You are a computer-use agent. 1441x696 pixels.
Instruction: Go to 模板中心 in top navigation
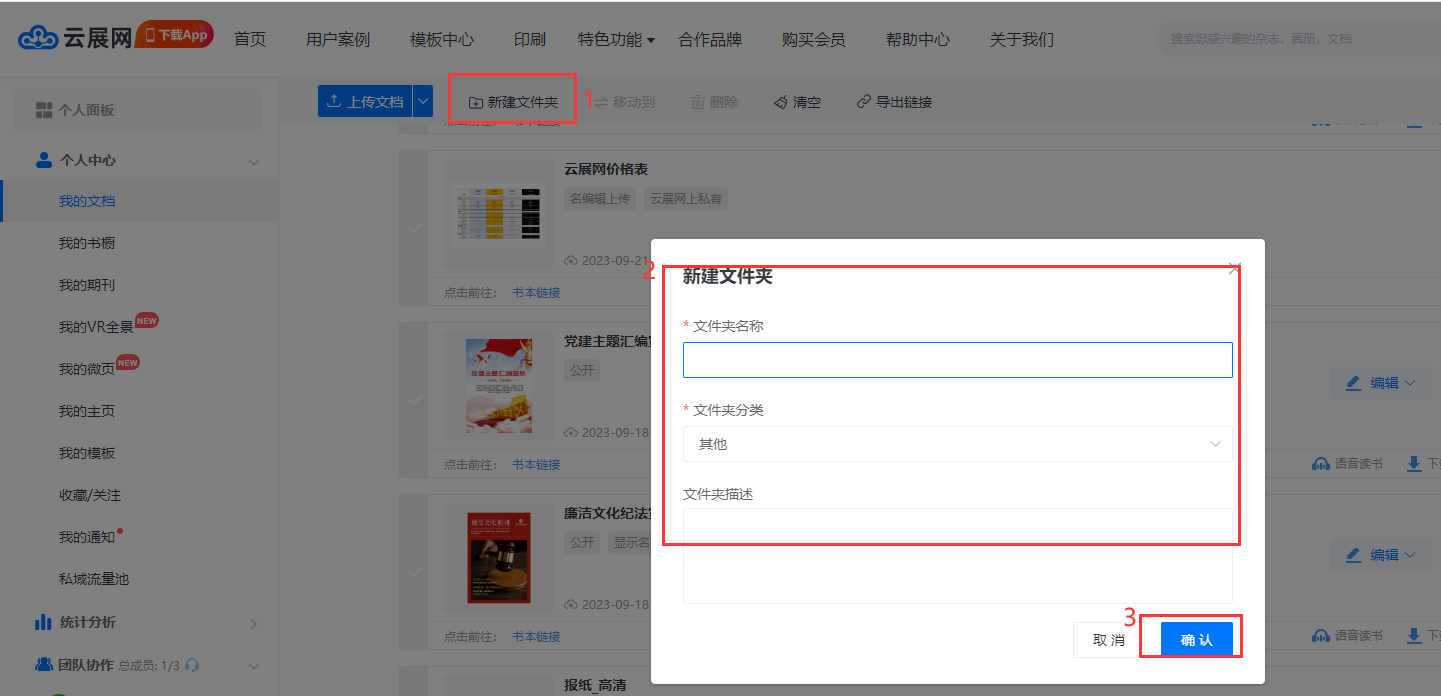[441, 40]
